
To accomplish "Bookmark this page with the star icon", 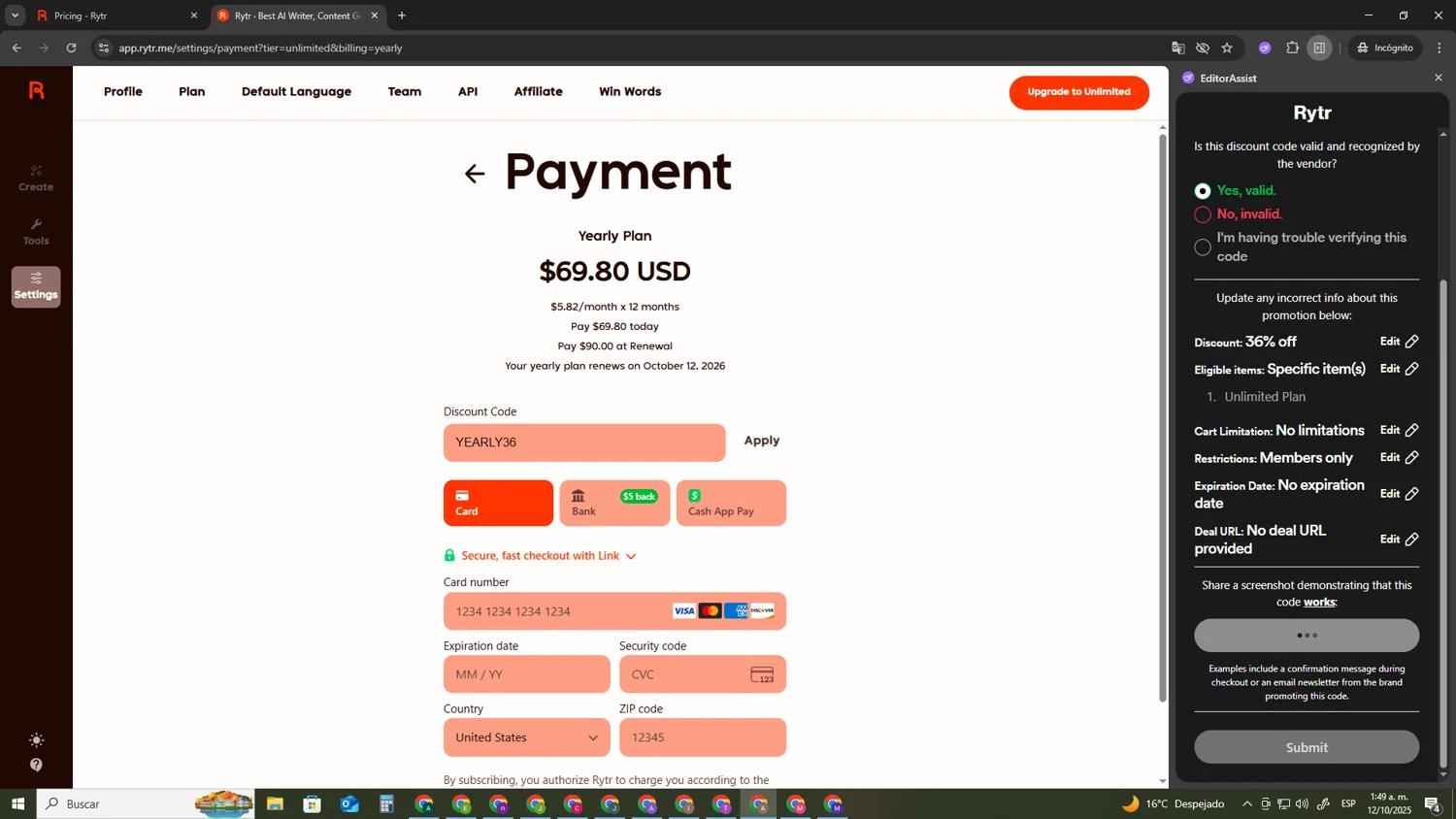I will pyautogui.click(x=1227, y=48).
